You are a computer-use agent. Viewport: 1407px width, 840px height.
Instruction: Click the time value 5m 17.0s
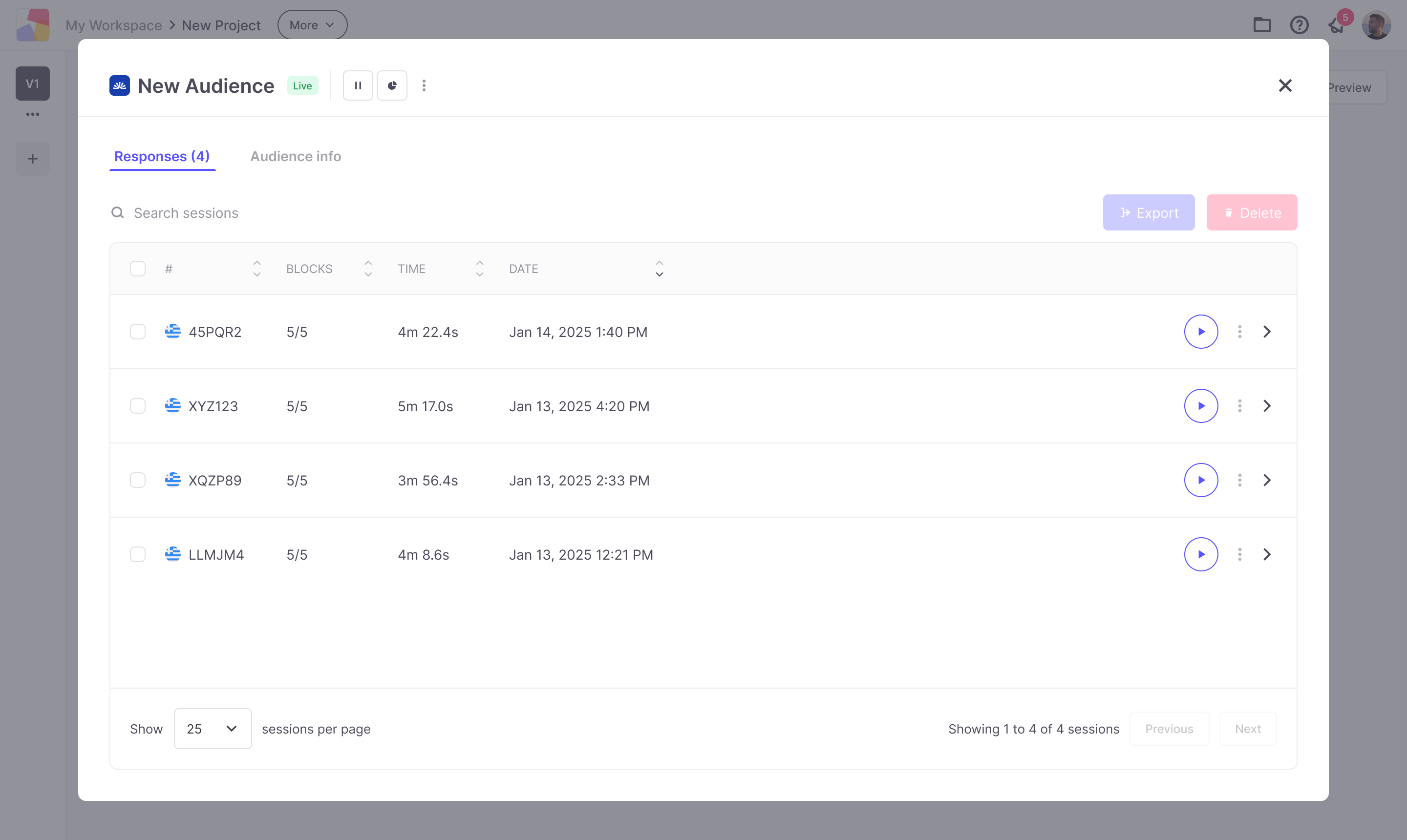tap(425, 406)
